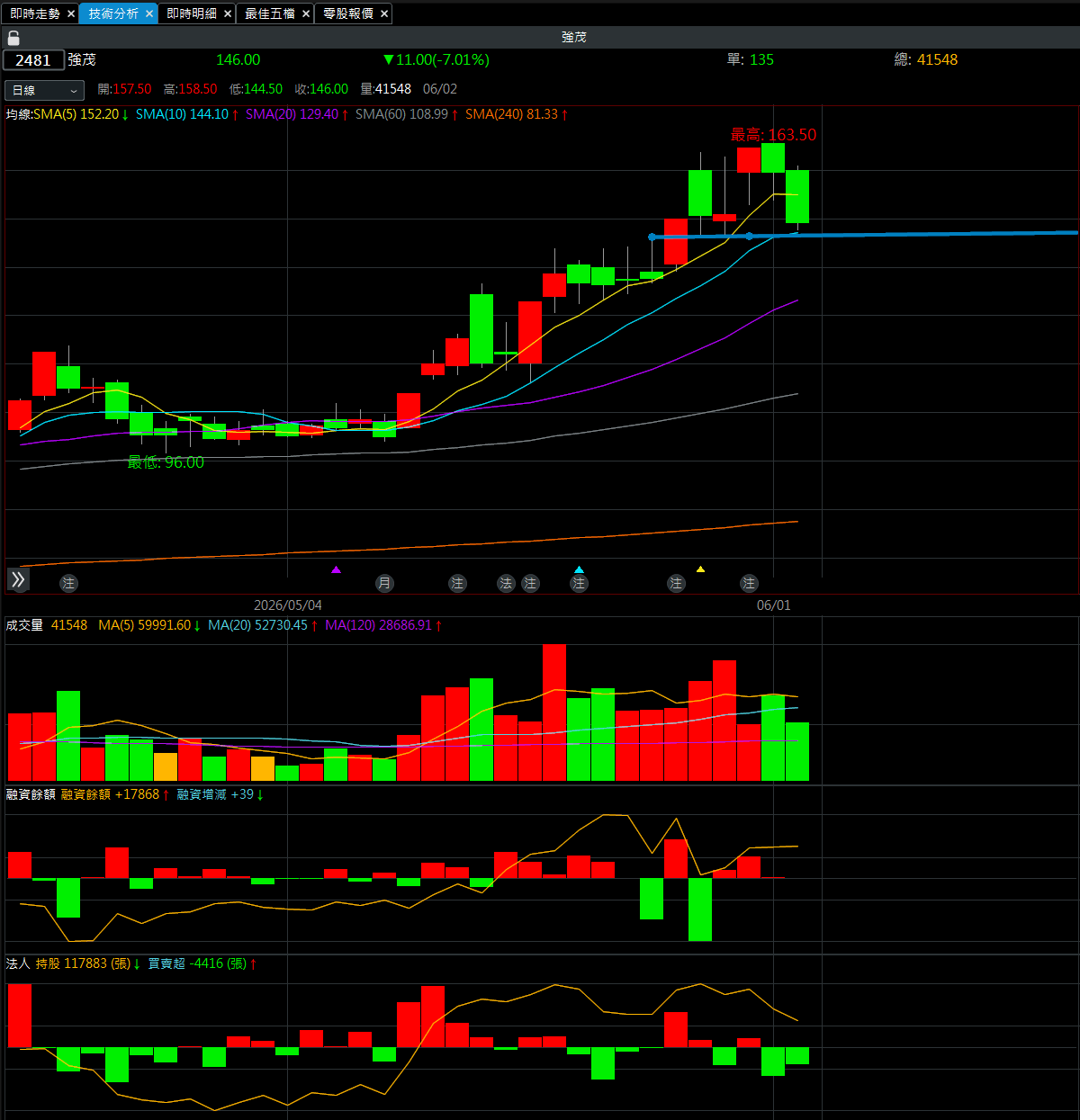Click the SMA(20) 129.40 legend
The height and width of the screenshot is (1120, 1080).
pyautogui.click(x=297, y=114)
